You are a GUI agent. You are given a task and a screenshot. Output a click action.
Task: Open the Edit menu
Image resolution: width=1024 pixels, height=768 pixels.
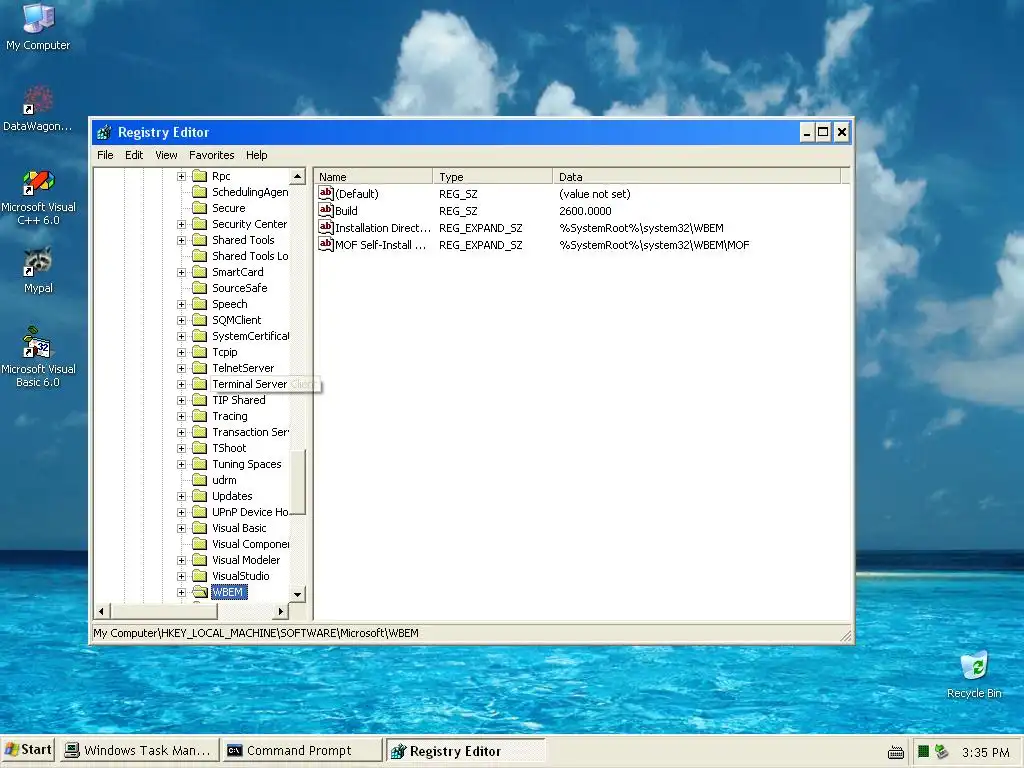pyautogui.click(x=134, y=155)
